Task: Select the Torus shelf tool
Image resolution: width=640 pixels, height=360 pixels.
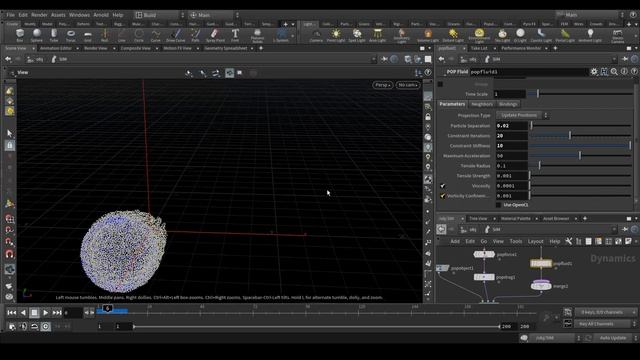Action: point(71,35)
